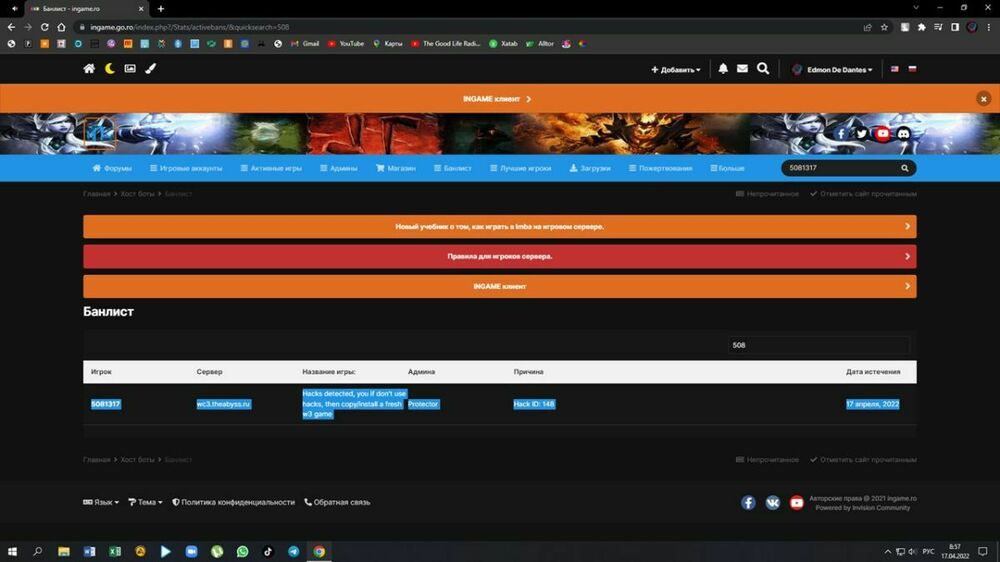Click the magnifier icon in top bar
Screen dimensions: 1000x562
[x=763, y=69]
